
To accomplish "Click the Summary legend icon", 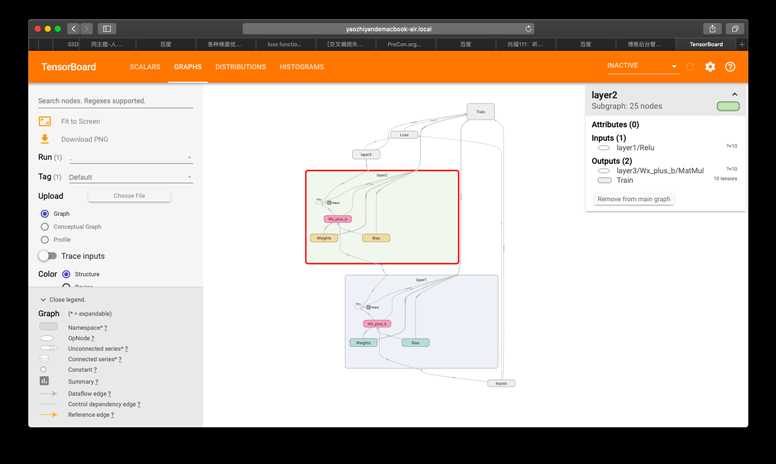I will (44, 380).
